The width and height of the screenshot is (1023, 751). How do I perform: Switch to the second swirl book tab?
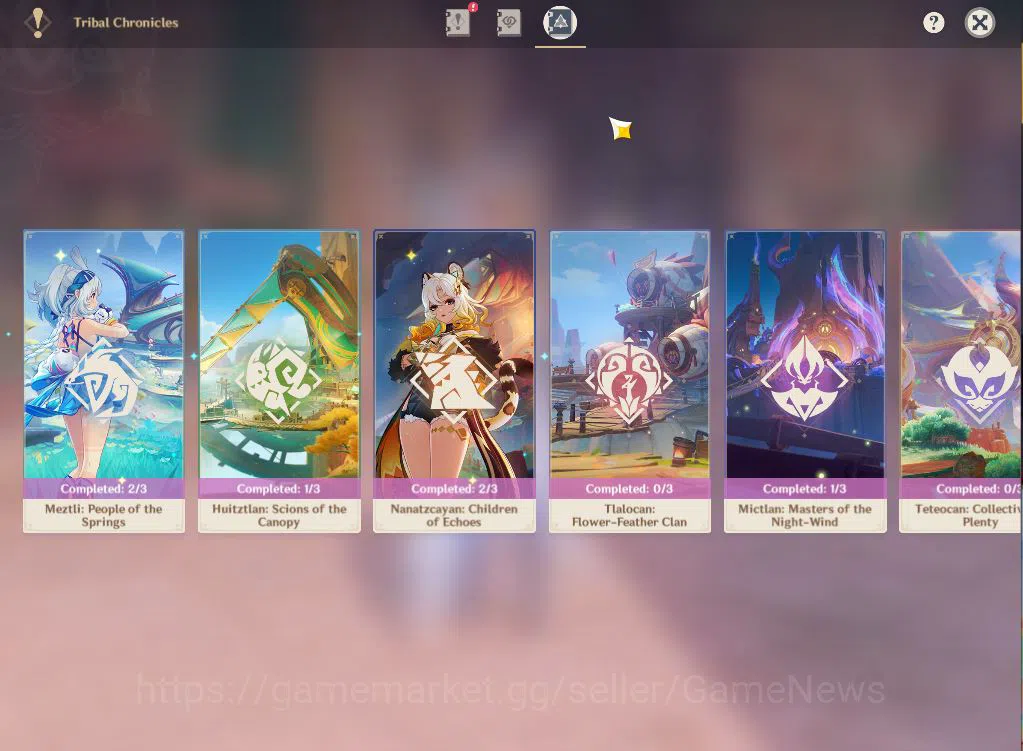(x=509, y=22)
